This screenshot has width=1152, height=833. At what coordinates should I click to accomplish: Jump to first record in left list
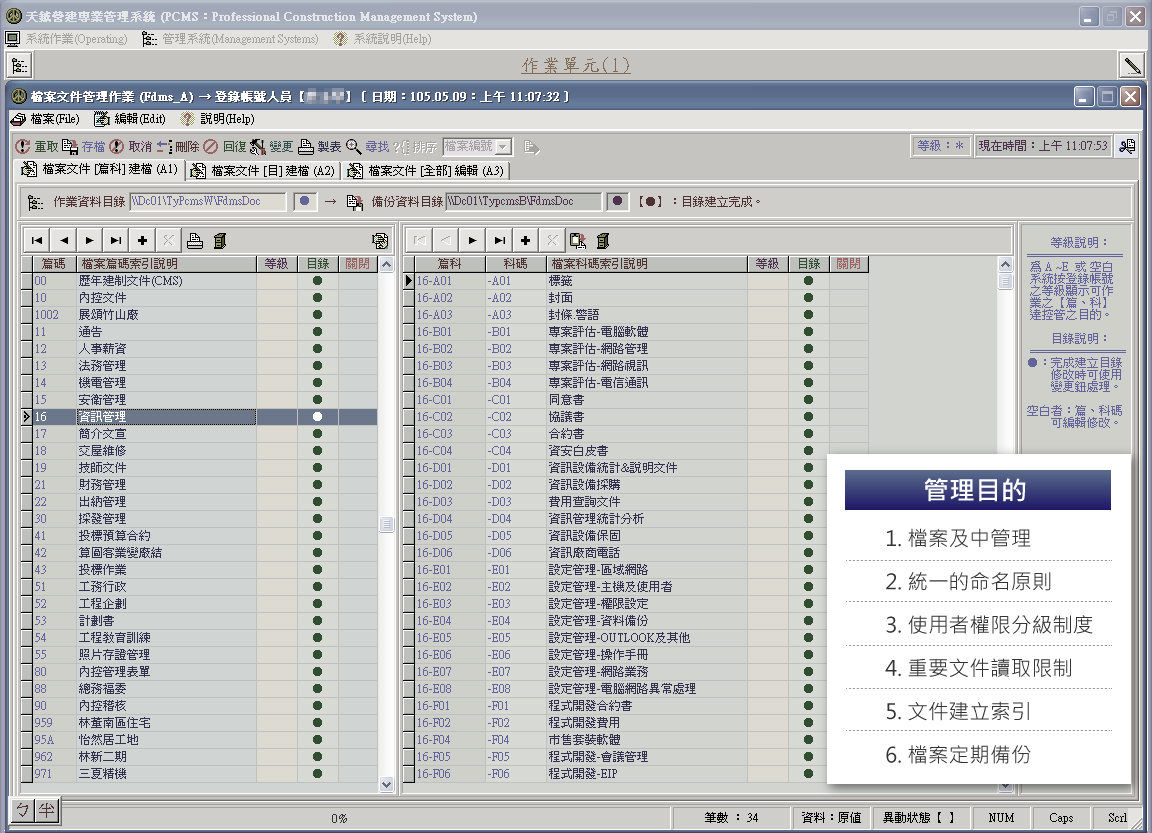point(36,240)
